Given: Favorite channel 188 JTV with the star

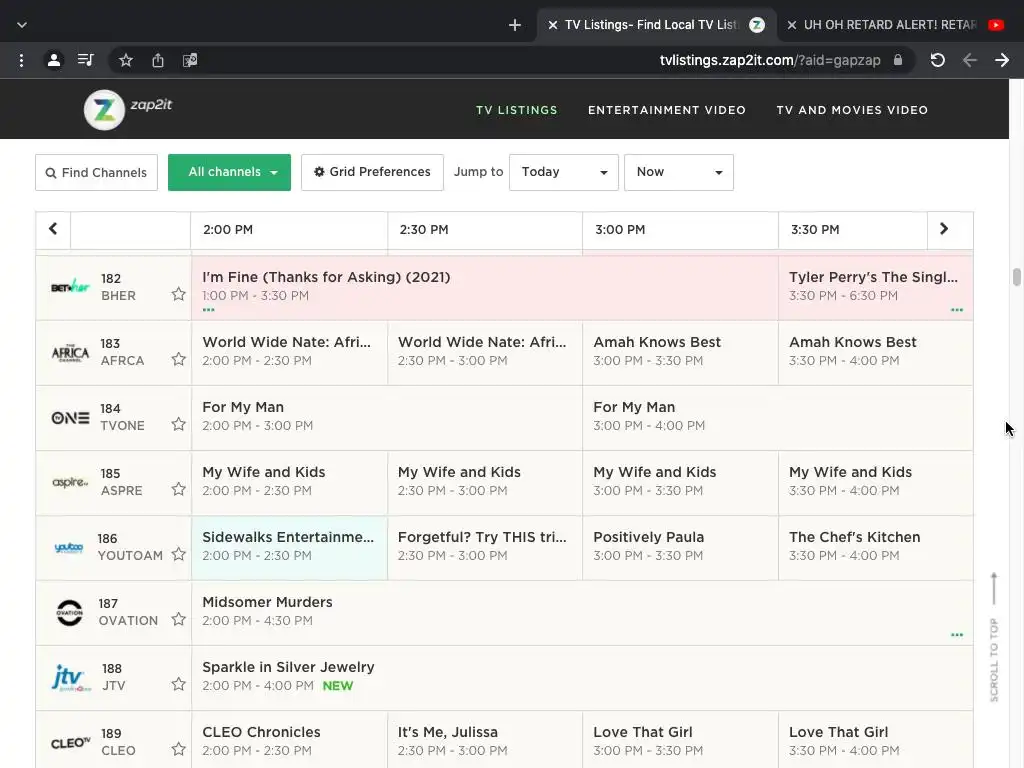Looking at the screenshot, I should click(x=178, y=684).
